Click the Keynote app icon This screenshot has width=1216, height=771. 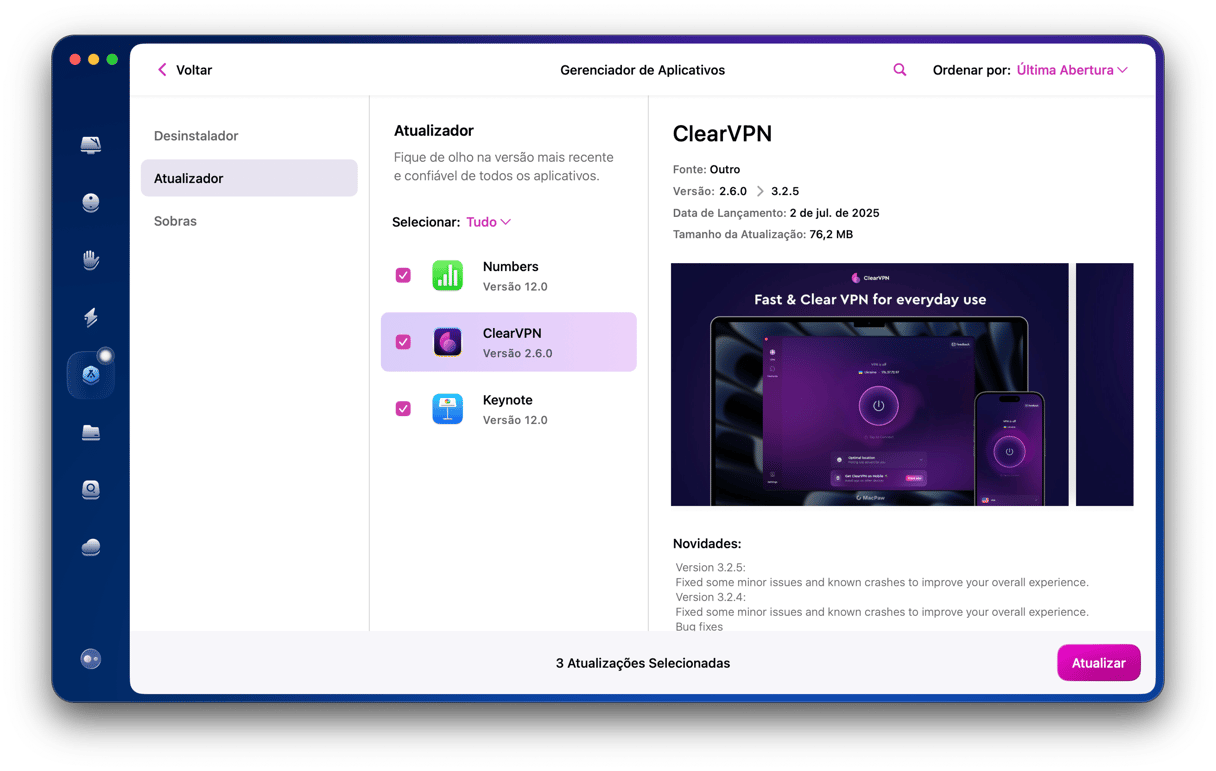447,409
